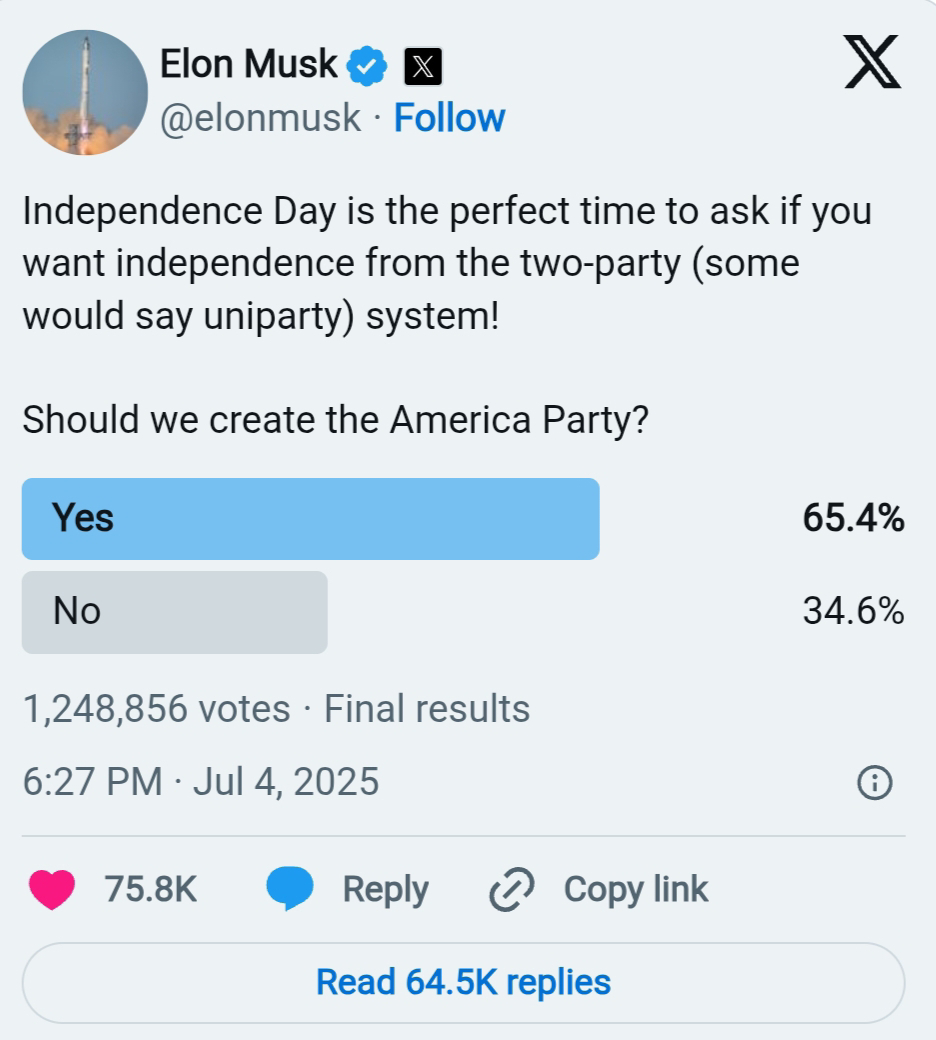Viewport: 936px width, 1040px height.
Task: Click the @elonmusk handle
Action: tap(261, 118)
